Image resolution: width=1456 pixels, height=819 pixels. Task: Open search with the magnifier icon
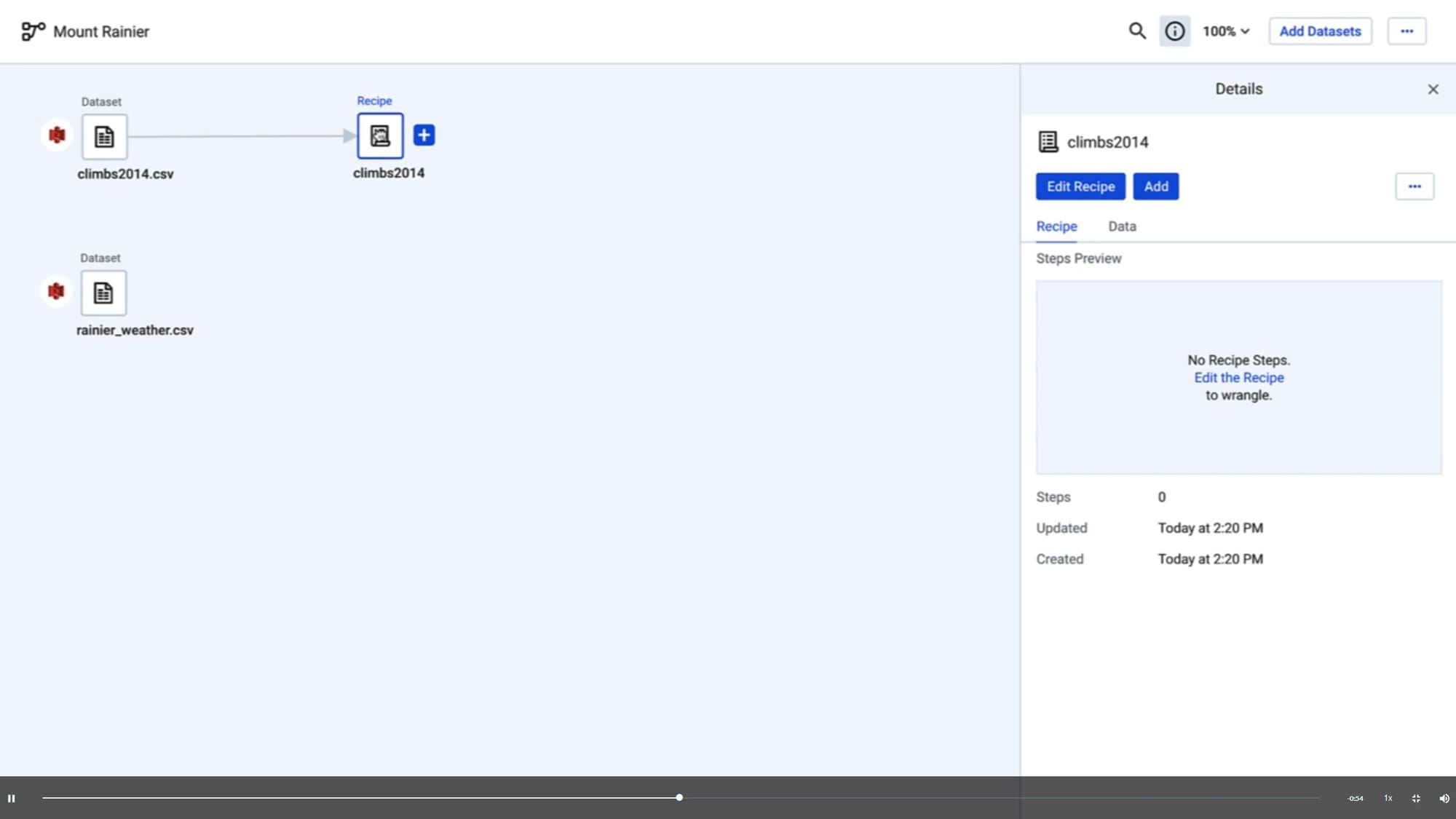coord(1136,31)
